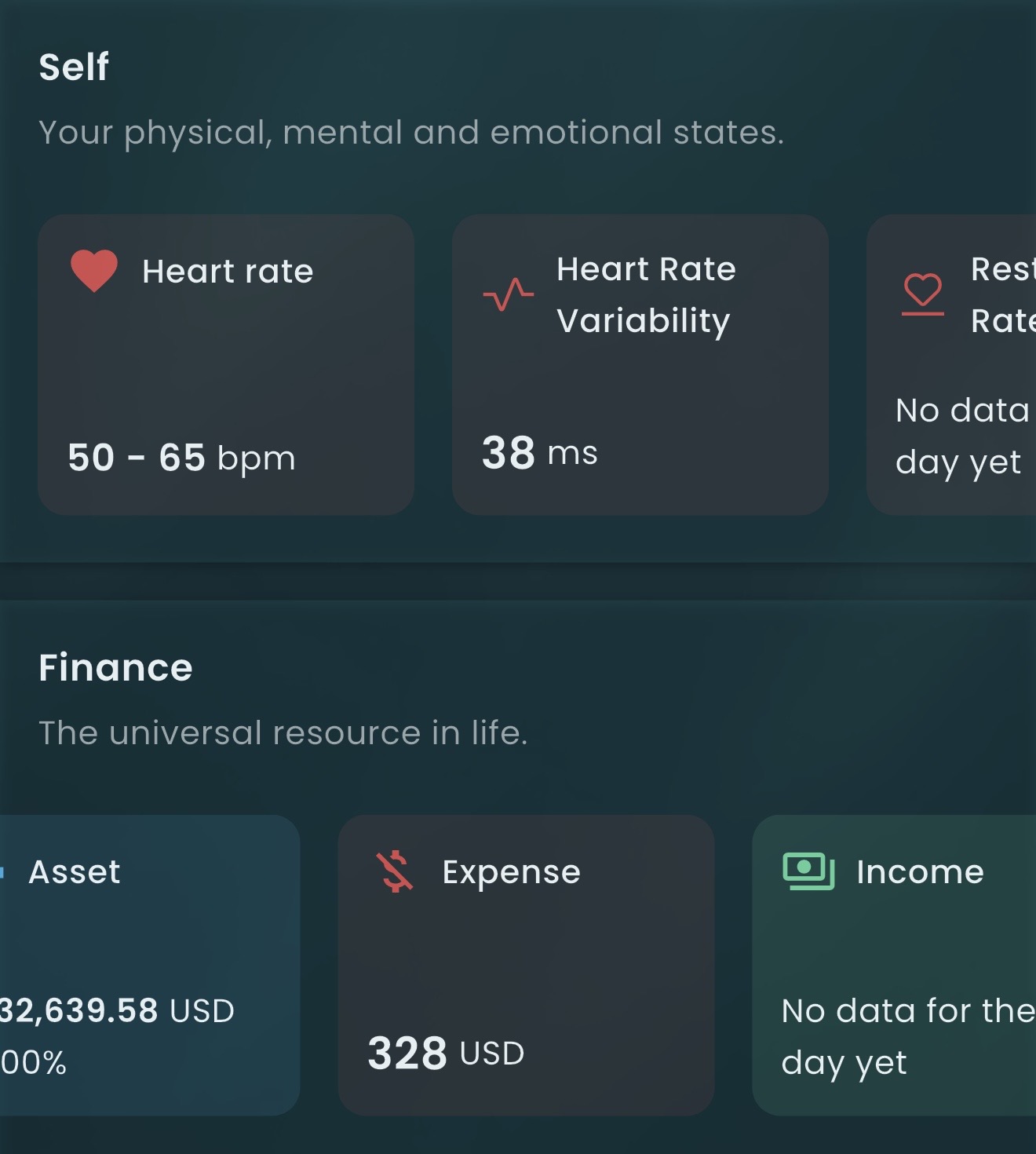The height and width of the screenshot is (1154, 1036).
Task: Click the green cash Income icon
Action: click(x=808, y=871)
